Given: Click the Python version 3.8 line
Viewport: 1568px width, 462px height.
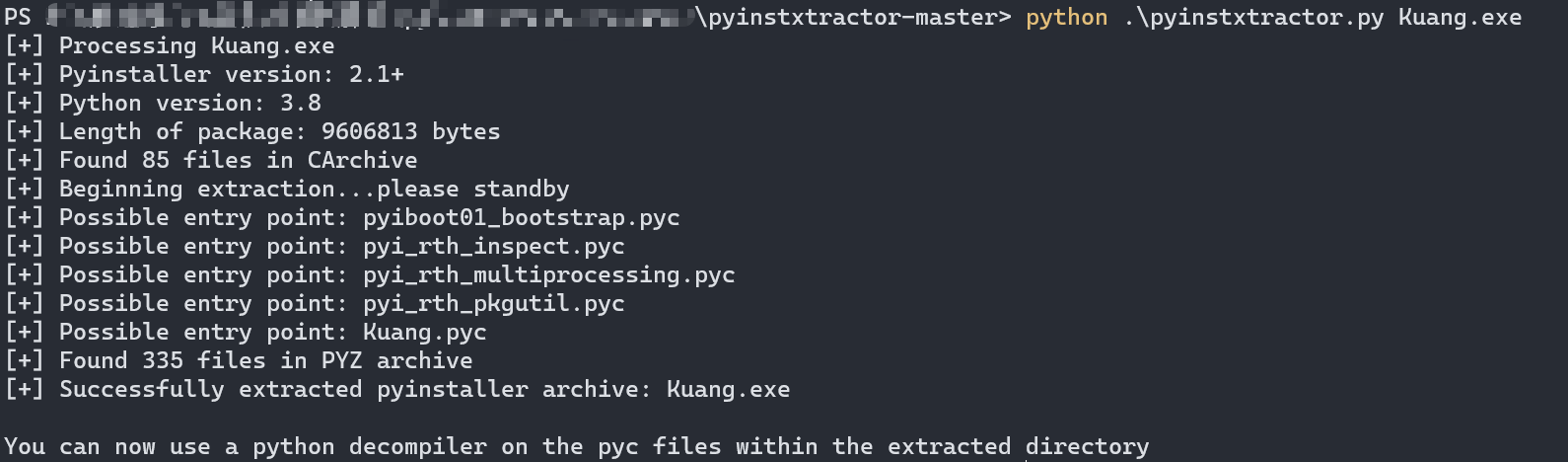Looking at the screenshot, I should click(189, 104).
